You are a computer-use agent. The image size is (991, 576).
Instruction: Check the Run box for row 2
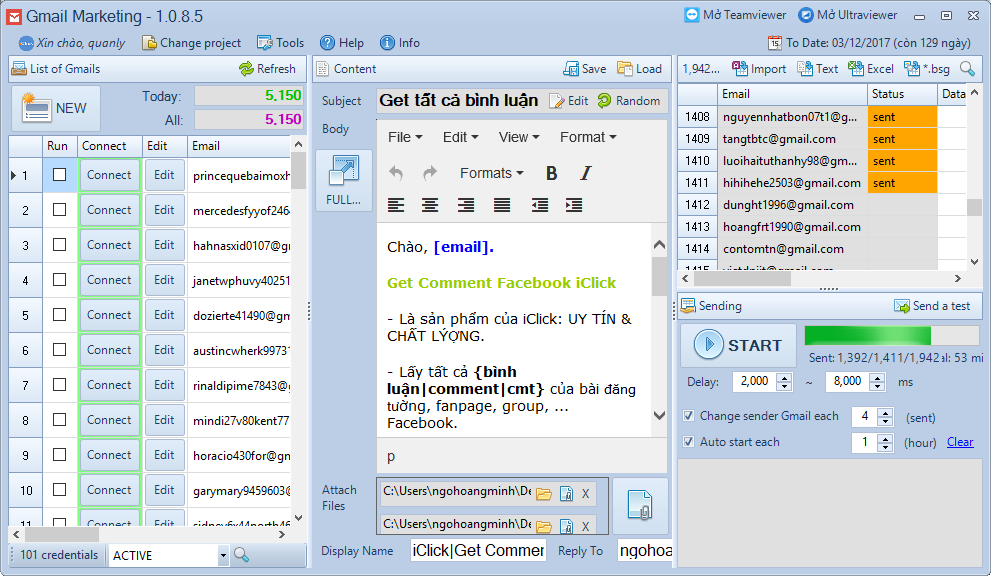[x=59, y=209]
